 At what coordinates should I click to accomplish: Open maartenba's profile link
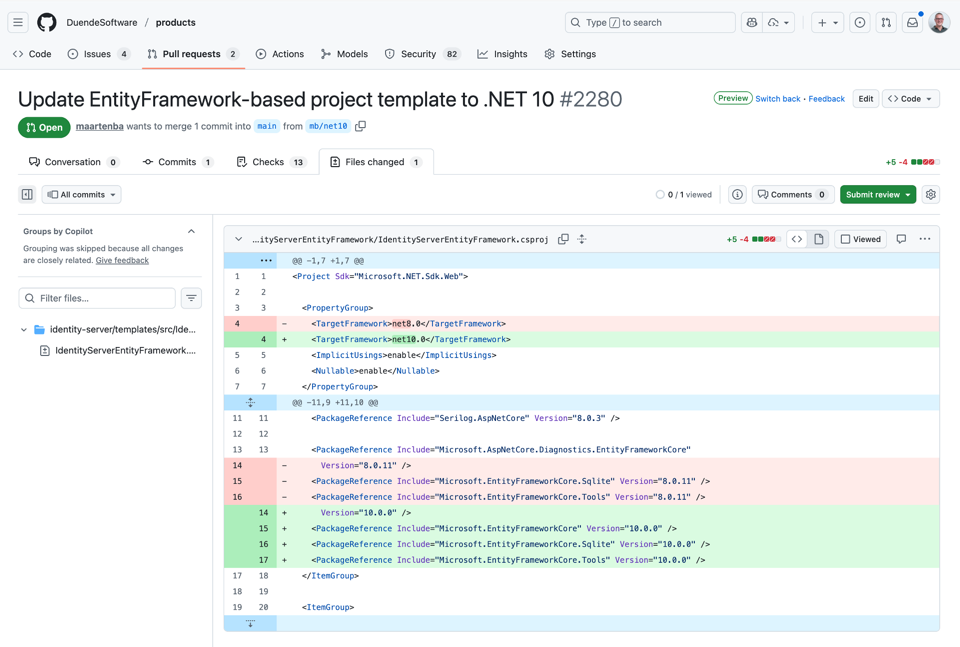100,126
